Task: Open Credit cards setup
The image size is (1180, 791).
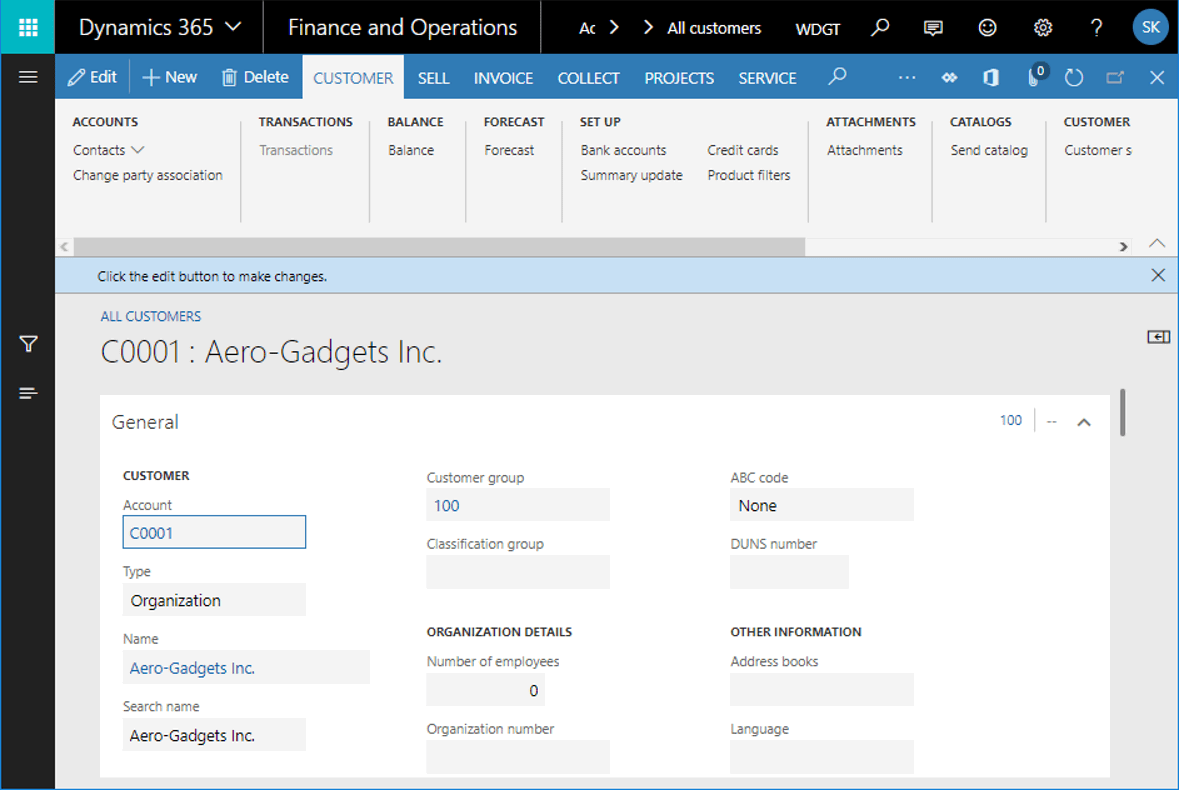Action: pos(743,150)
